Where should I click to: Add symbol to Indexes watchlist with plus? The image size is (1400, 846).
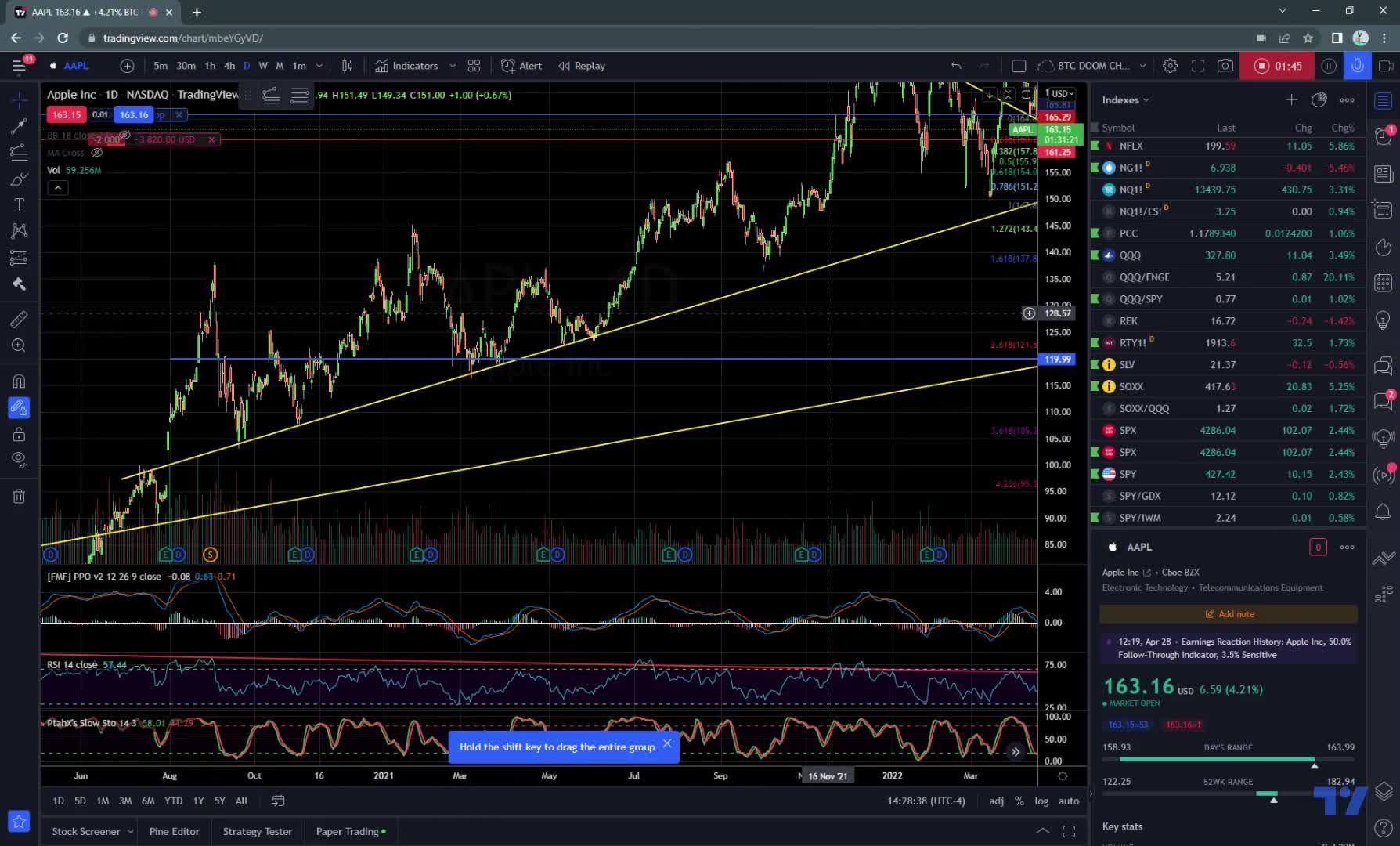click(1291, 99)
